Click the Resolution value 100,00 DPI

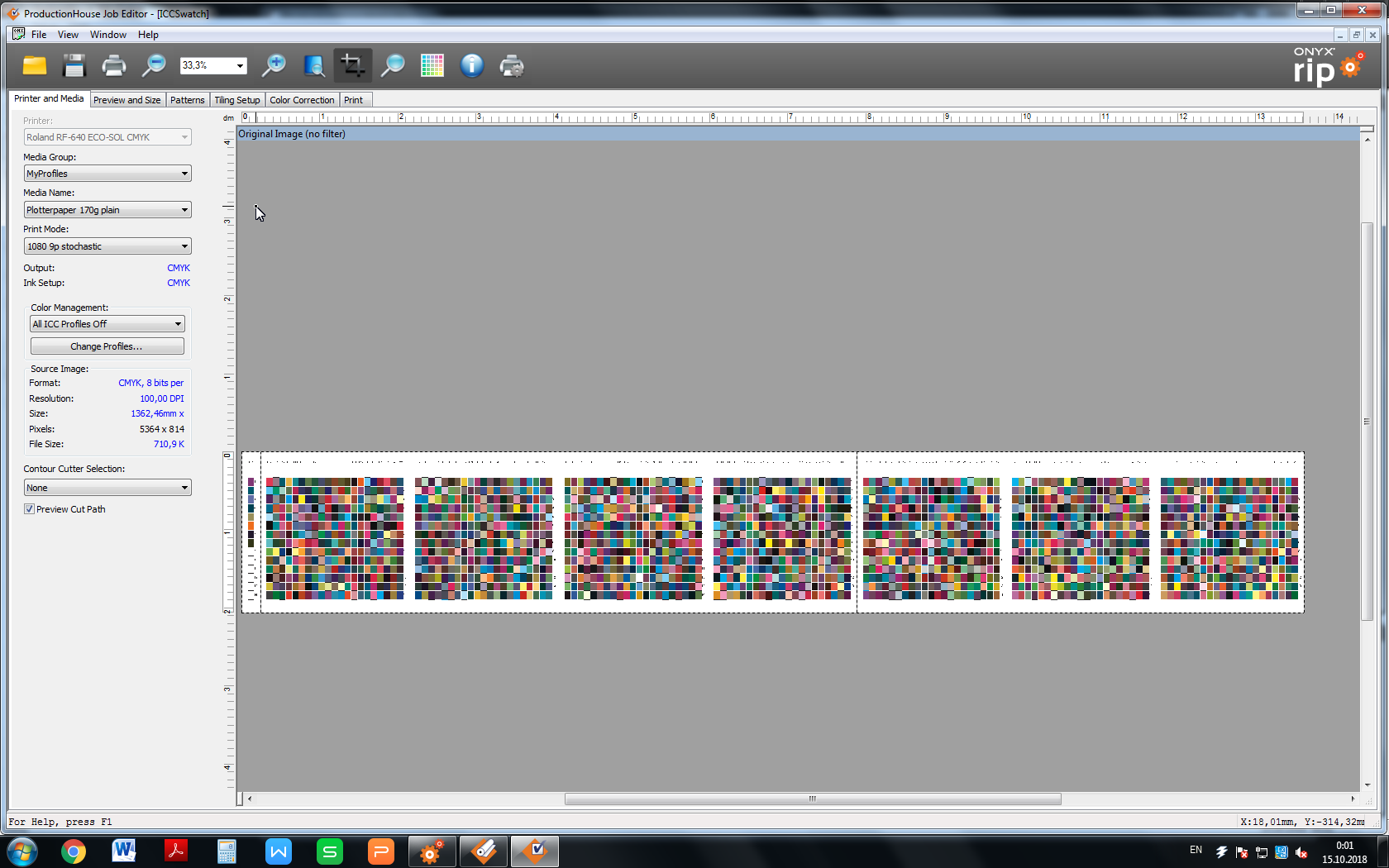[x=162, y=398]
